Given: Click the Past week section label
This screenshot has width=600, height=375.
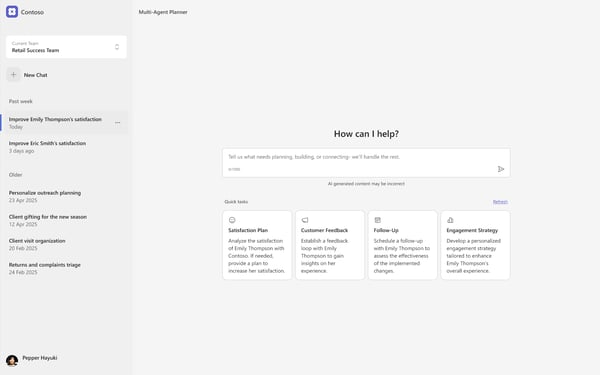Looking at the screenshot, I should click(21, 101).
